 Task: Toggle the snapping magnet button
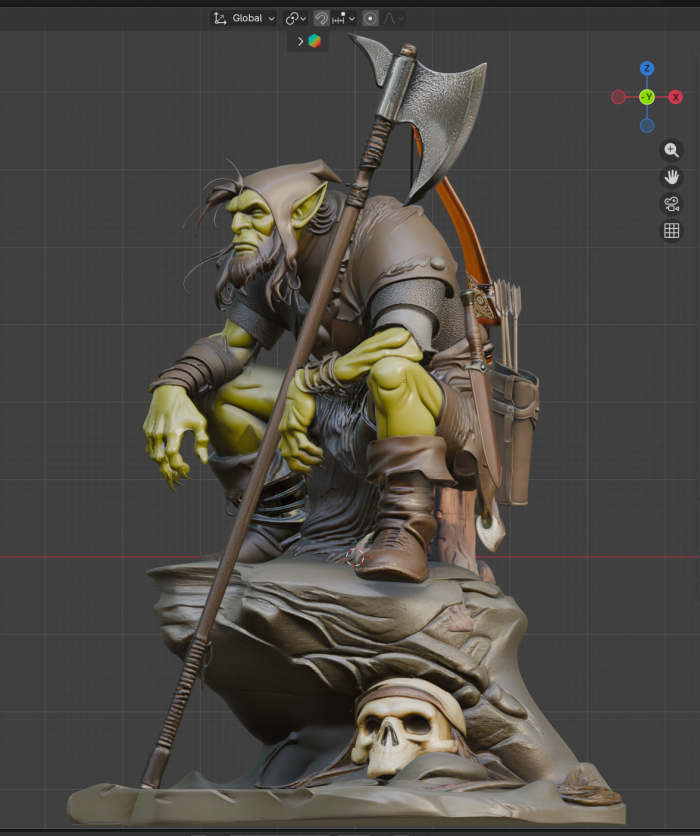(321, 19)
